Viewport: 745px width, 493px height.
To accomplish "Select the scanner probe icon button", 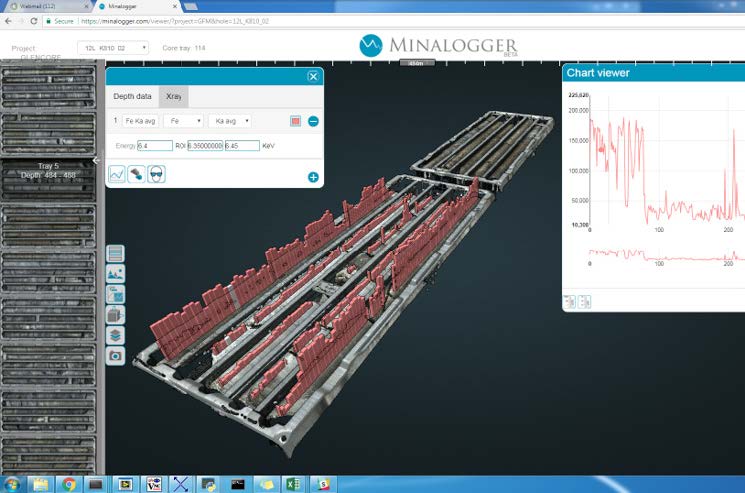I will point(136,174).
